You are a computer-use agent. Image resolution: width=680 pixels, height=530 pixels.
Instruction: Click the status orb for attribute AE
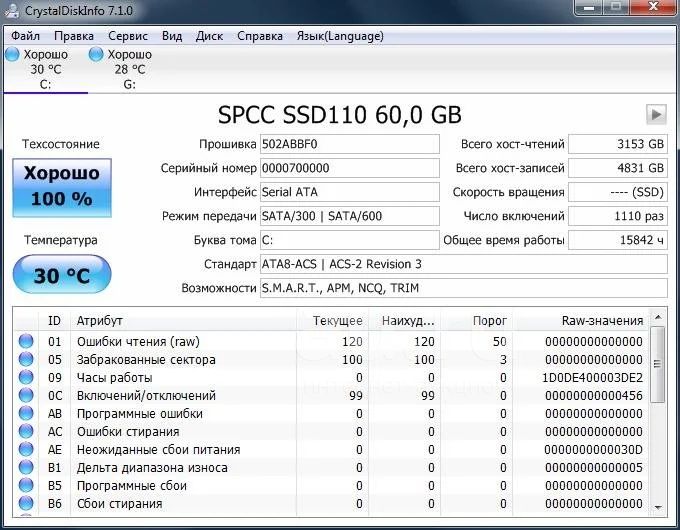pos(26,449)
